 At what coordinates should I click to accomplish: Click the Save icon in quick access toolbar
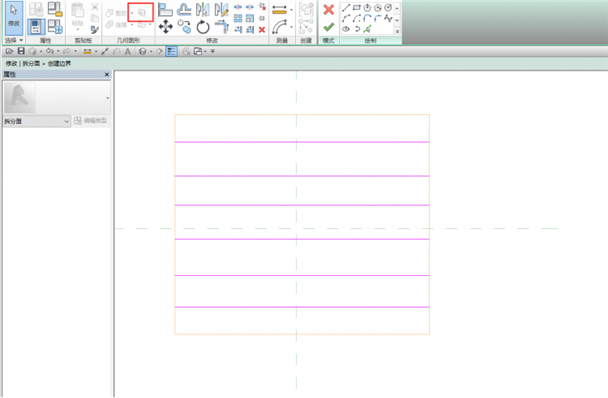[21, 51]
